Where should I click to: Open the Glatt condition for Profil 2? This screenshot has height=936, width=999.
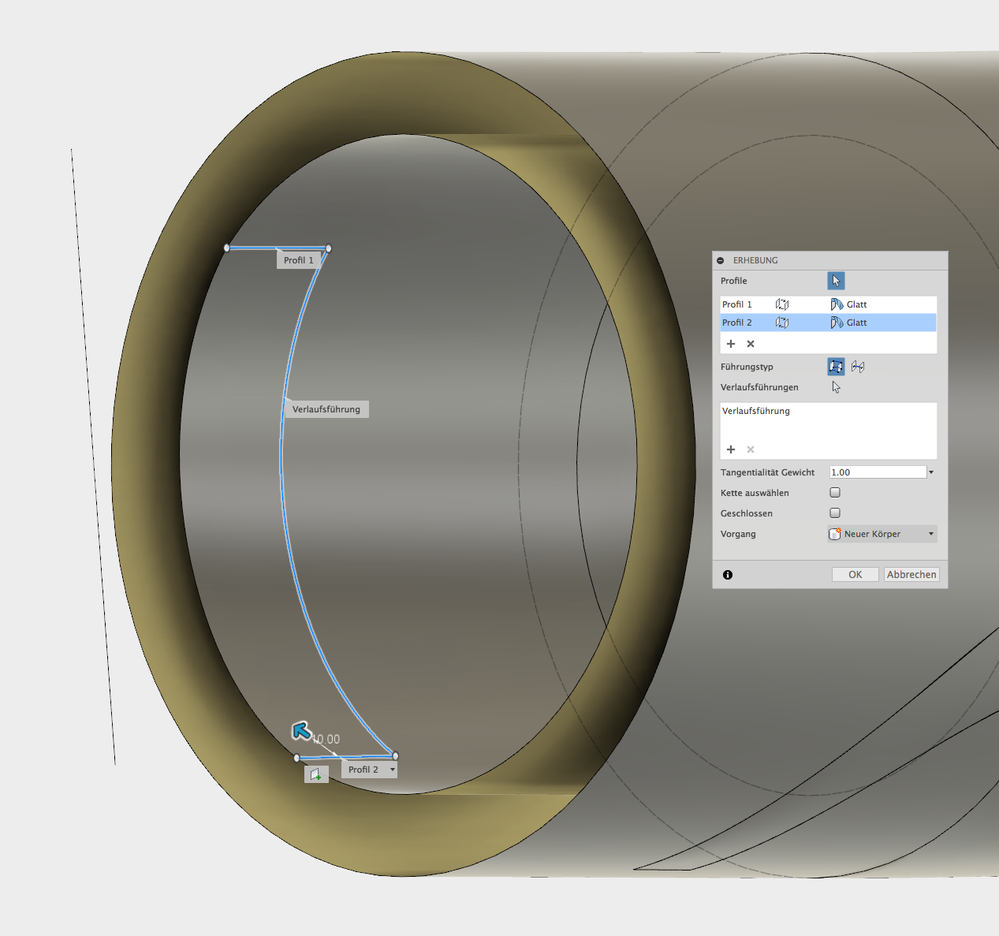[x=849, y=322]
